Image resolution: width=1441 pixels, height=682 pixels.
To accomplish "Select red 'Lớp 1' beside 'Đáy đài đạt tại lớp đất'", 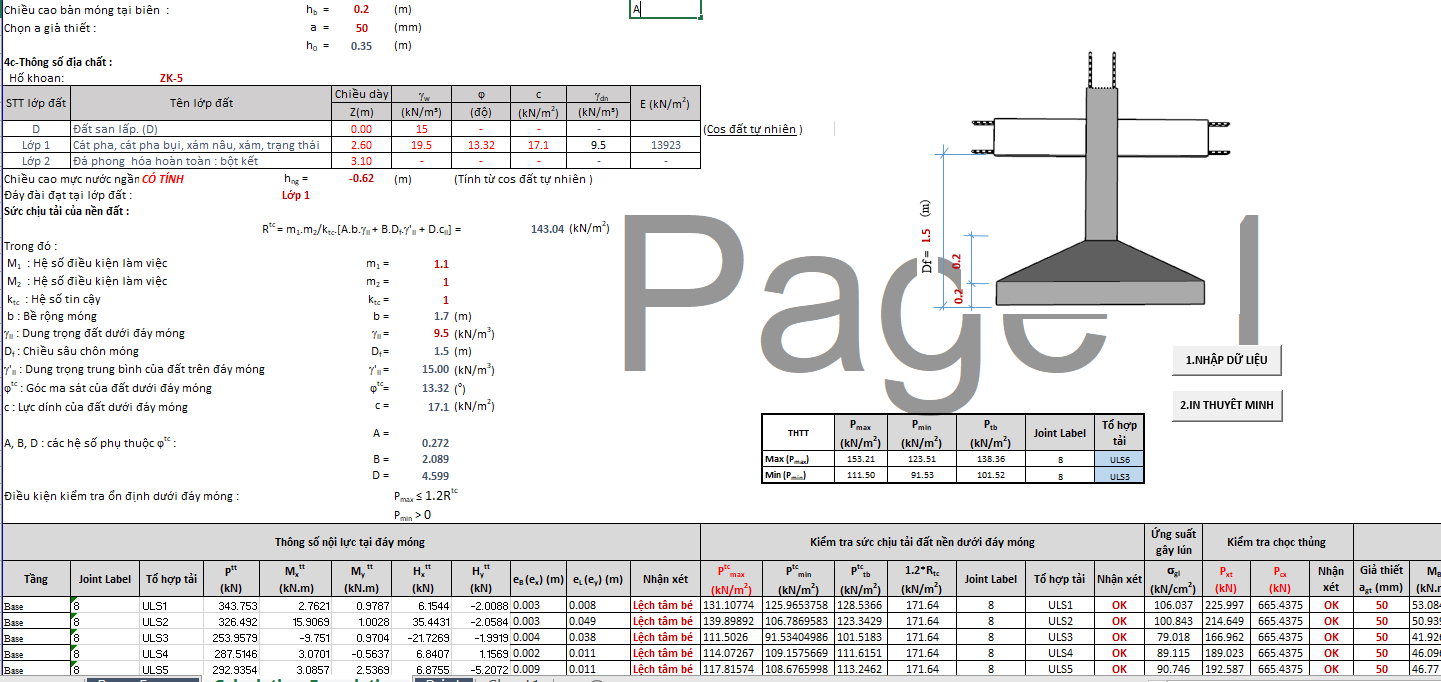I will tap(296, 195).
